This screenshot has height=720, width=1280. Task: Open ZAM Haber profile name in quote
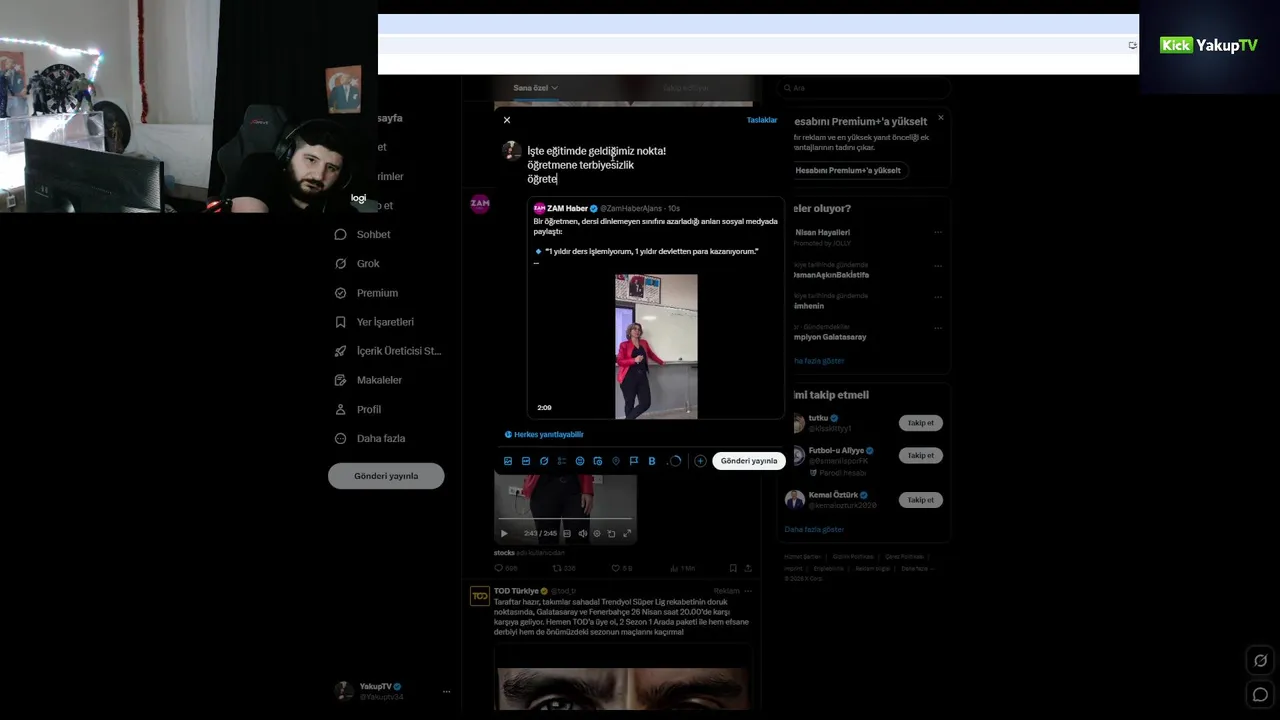[567, 208]
